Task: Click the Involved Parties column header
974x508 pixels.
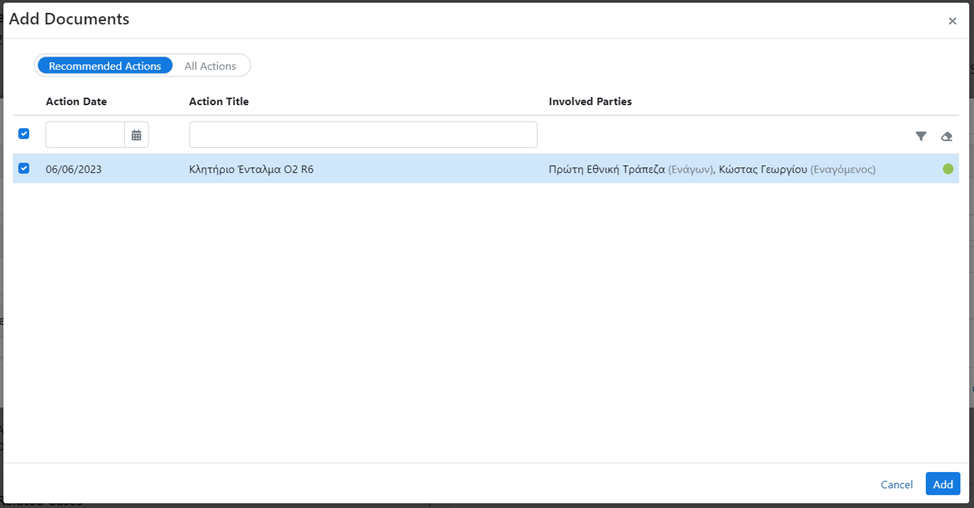Action: (590, 101)
